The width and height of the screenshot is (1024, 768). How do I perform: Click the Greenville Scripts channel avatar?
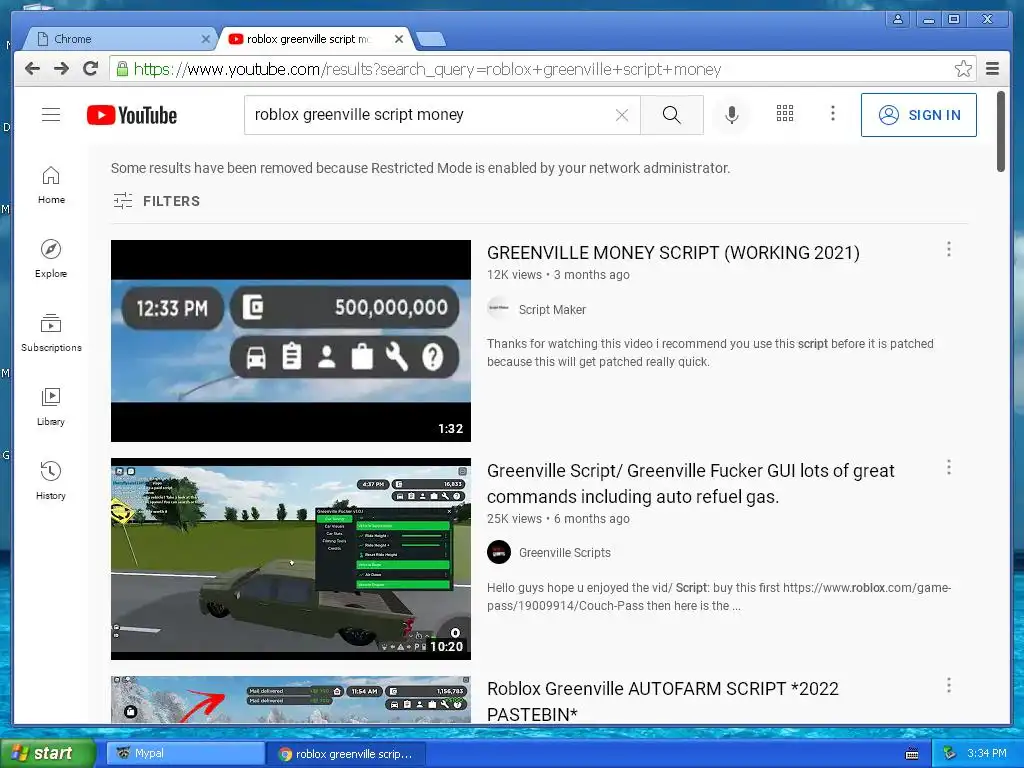coord(499,552)
